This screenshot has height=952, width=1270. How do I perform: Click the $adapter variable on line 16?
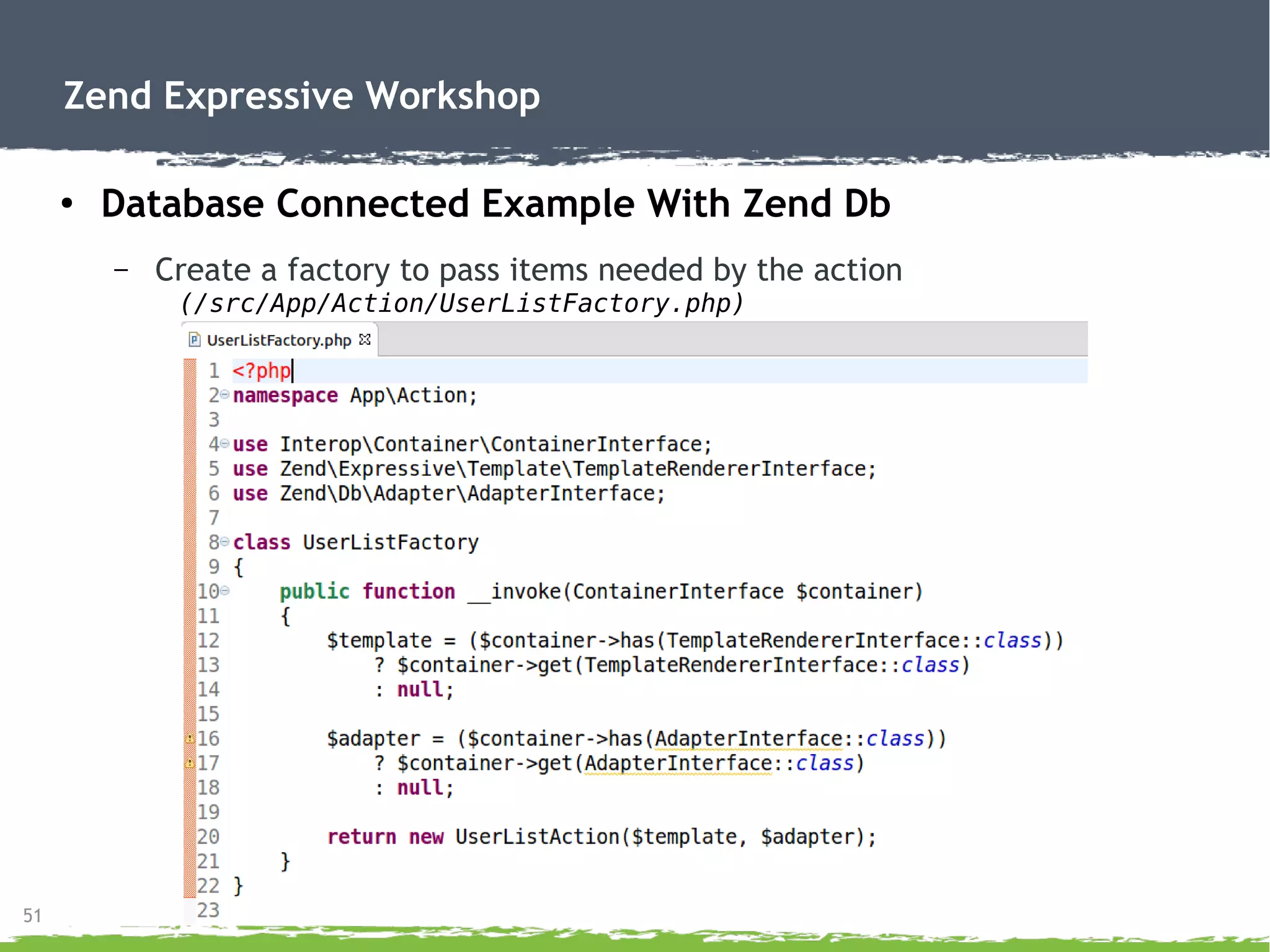point(373,739)
